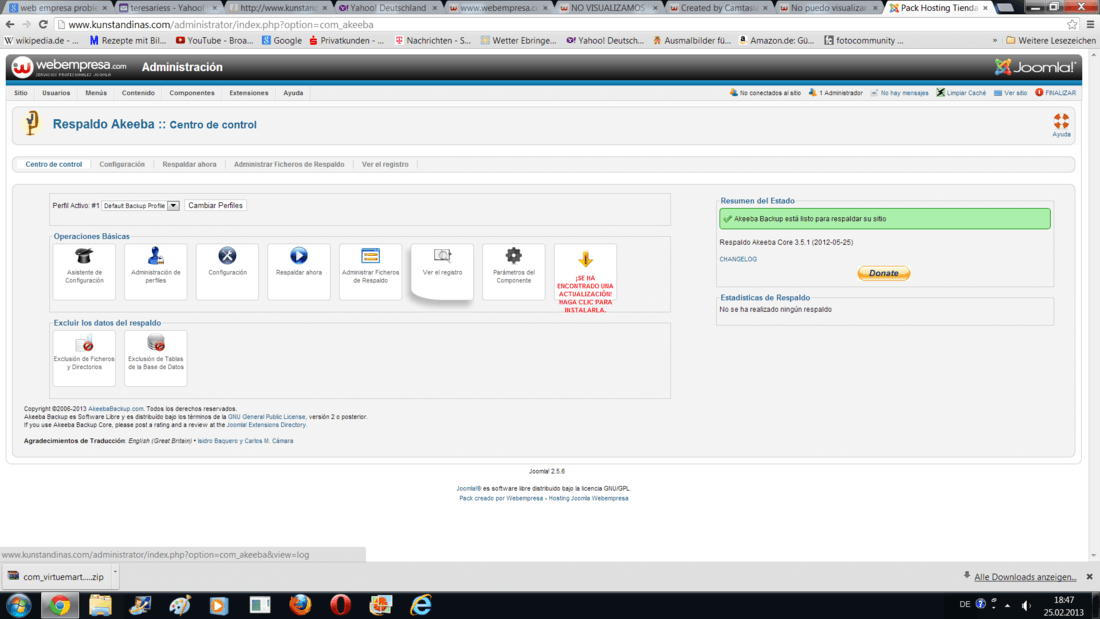This screenshot has width=1100, height=619.
Task: Click the webempresa.com logo
Action: 69,67
